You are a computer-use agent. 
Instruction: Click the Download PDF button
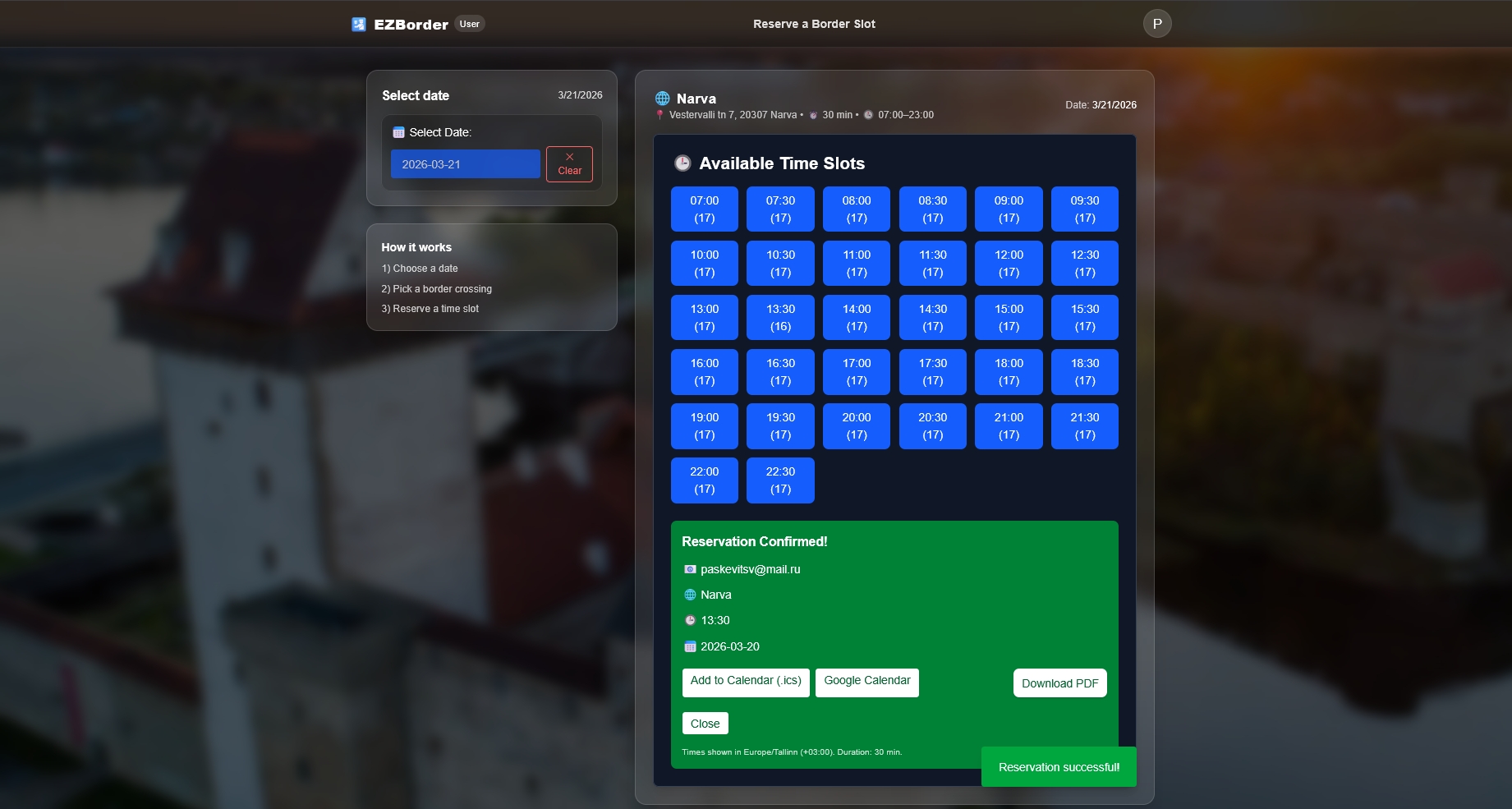(1059, 683)
